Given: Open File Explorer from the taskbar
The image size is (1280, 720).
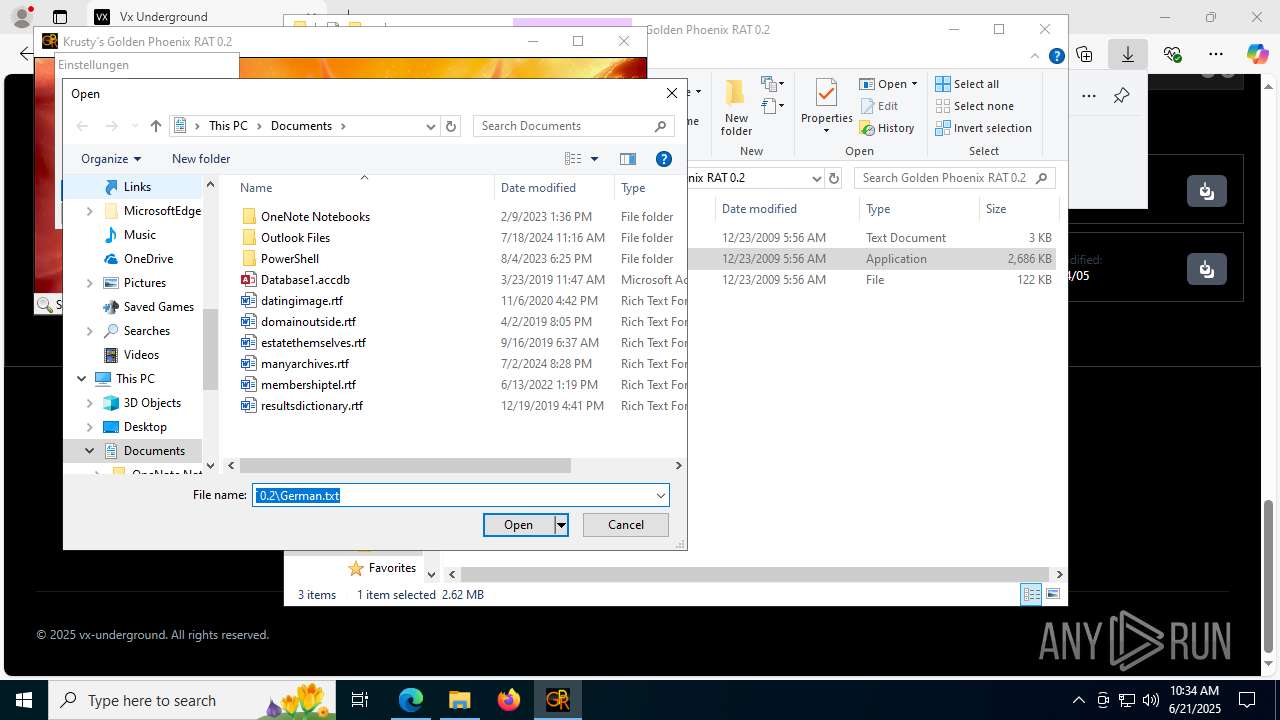Looking at the screenshot, I should (459, 700).
